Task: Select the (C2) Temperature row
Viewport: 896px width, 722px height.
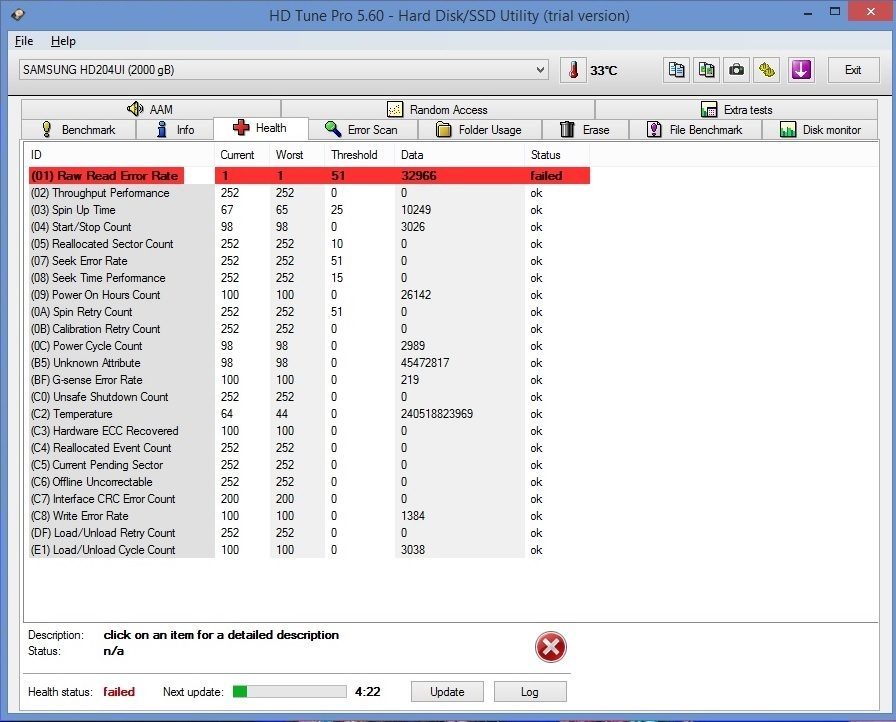Action: click(309, 414)
